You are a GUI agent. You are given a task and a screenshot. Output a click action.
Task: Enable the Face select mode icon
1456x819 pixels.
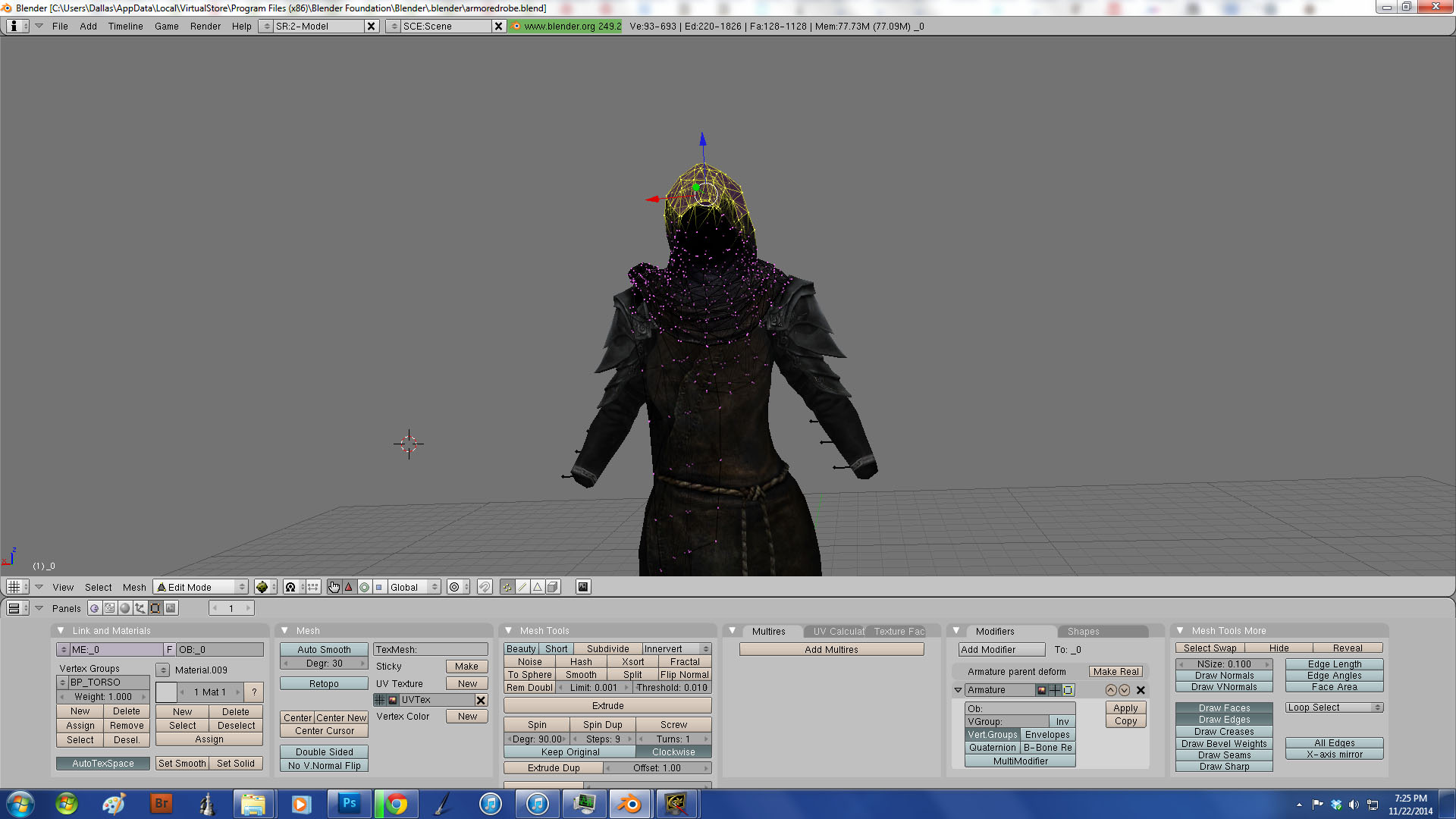[538, 586]
